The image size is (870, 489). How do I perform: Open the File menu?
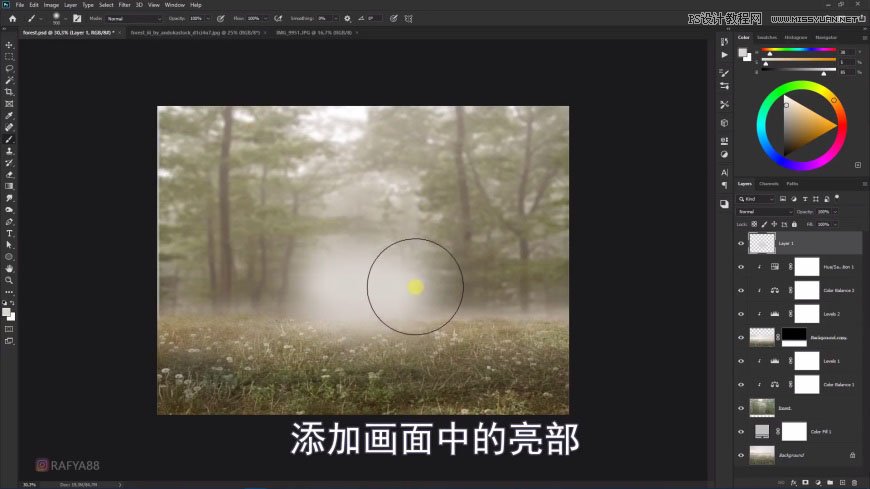tap(19, 5)
